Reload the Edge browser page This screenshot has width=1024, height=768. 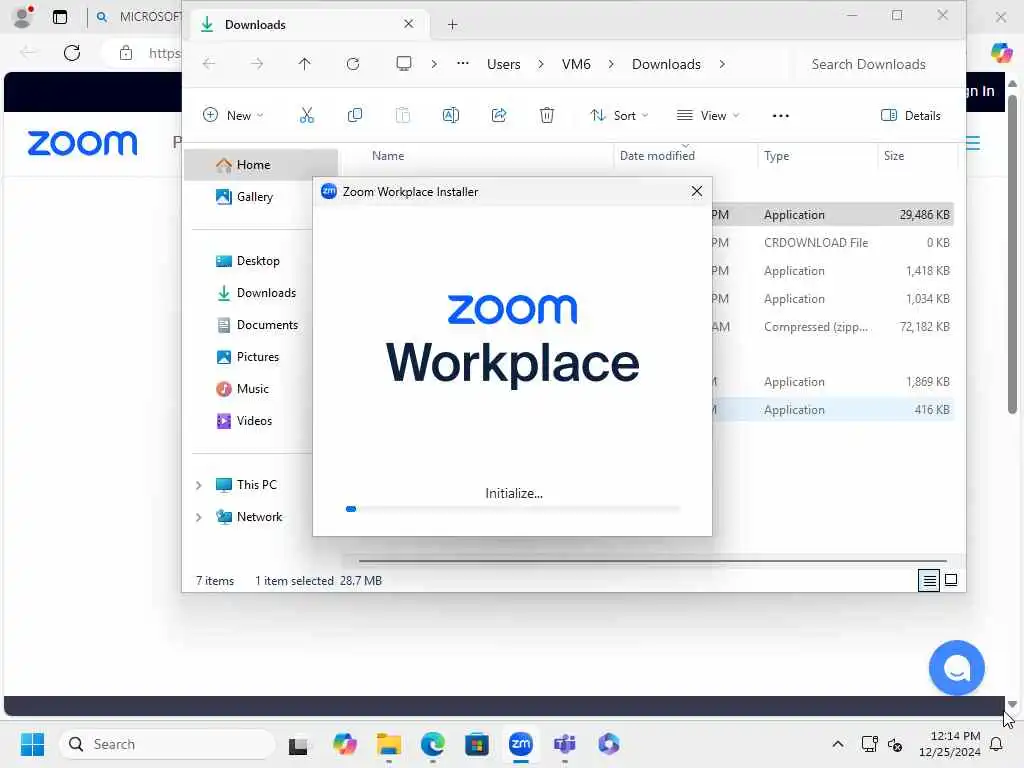(72, 53)
